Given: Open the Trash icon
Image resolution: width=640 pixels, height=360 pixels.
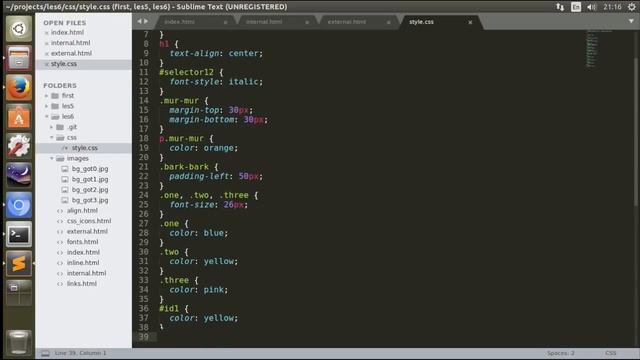Looking at the screenshot, I should [19, 342].
